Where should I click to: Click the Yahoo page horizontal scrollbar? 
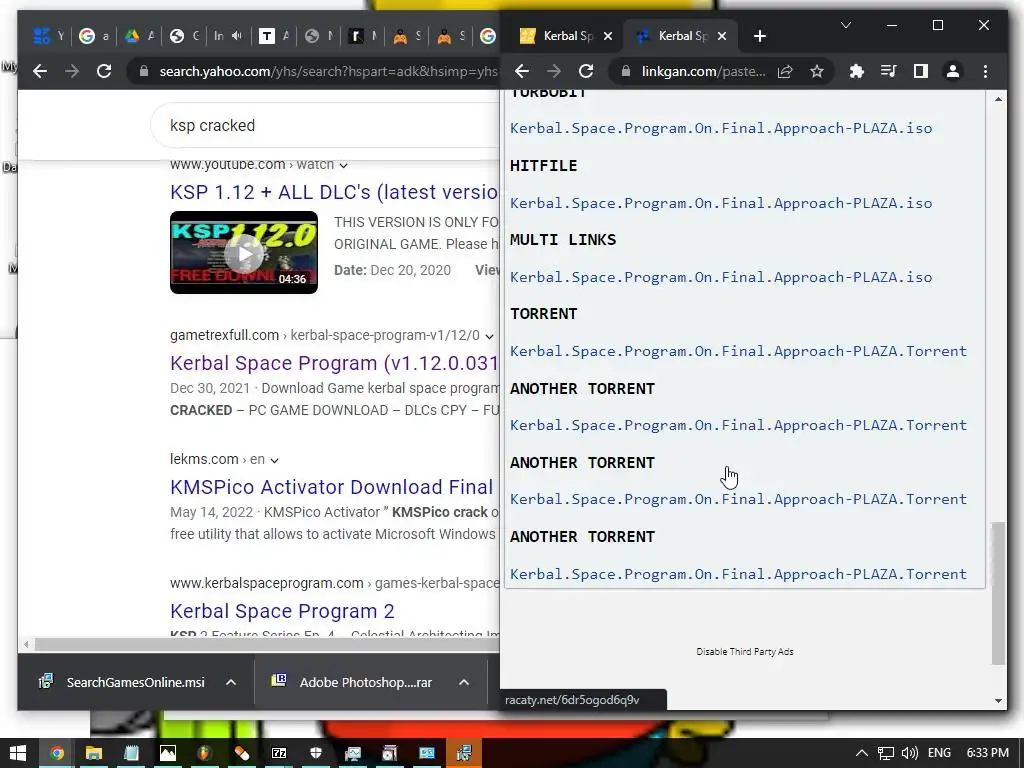click(x=266, y=645)
